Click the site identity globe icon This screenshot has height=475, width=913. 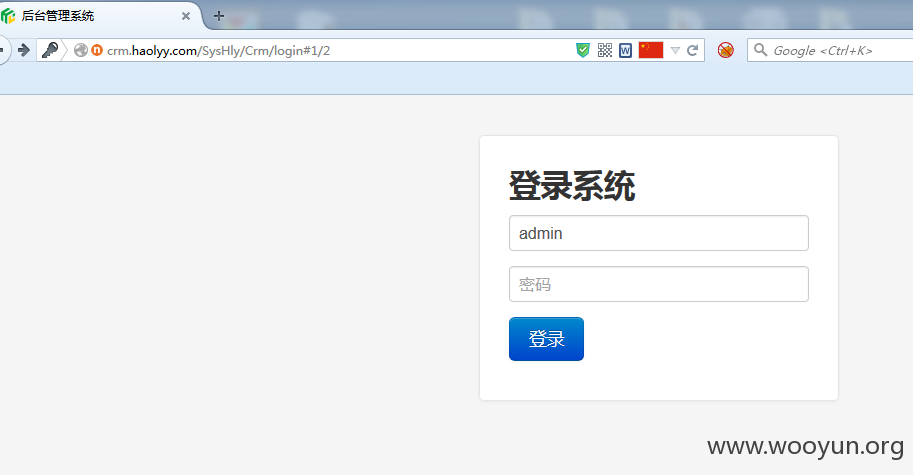(x=81, y=51)
